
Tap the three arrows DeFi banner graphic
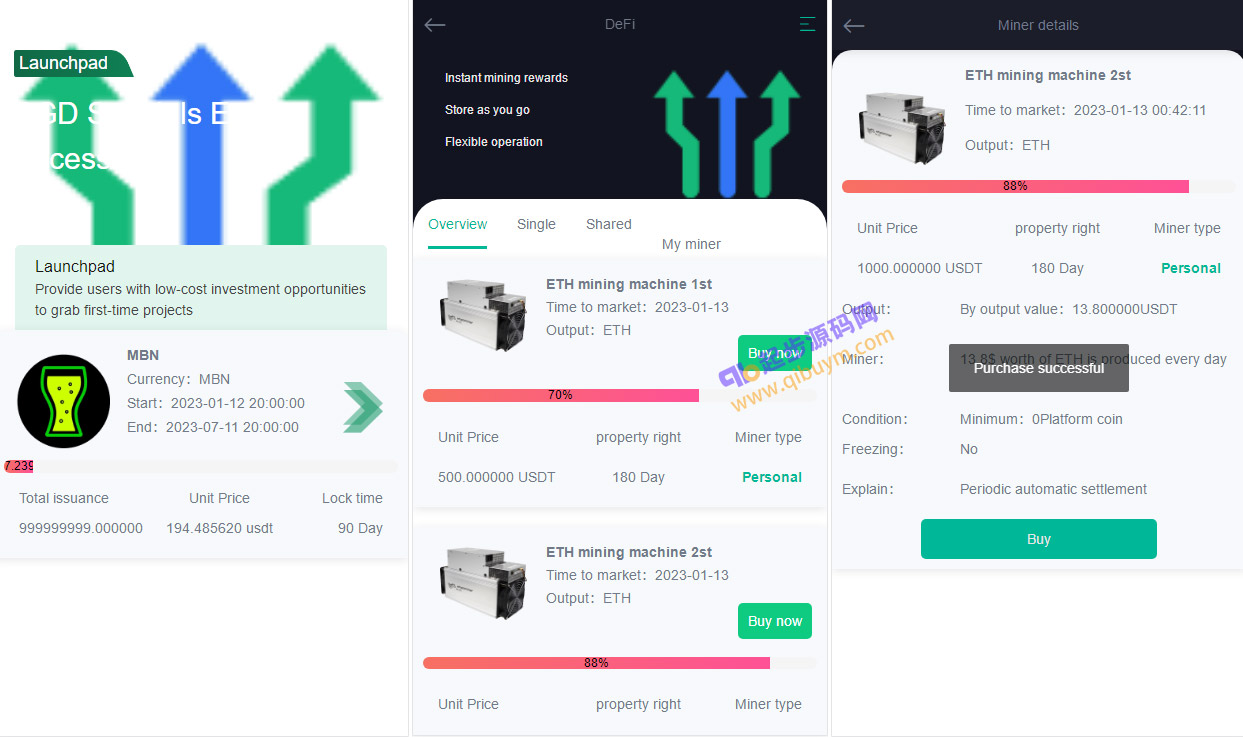[x=727, y=133]
